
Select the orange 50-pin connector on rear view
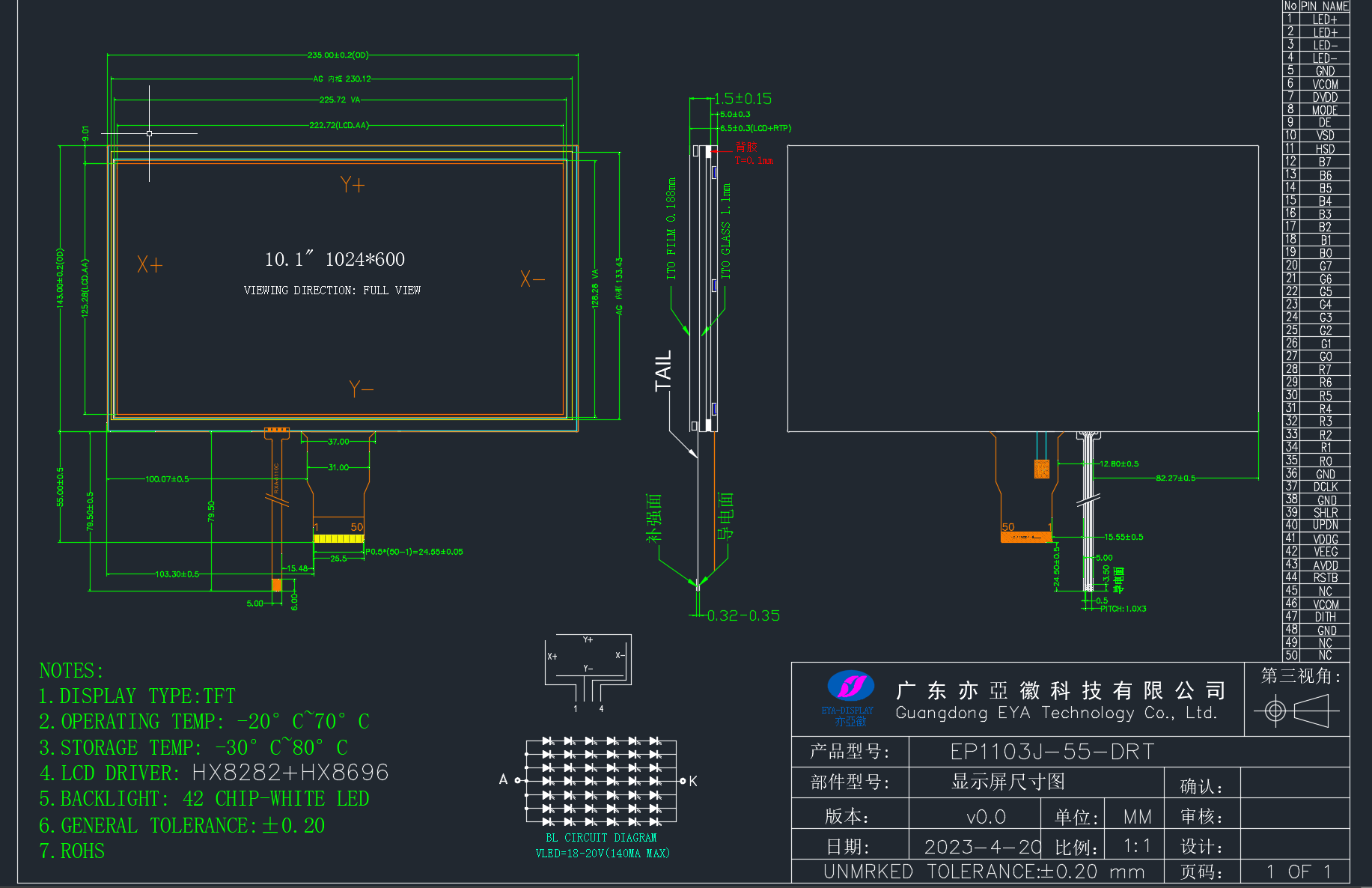1026,537
